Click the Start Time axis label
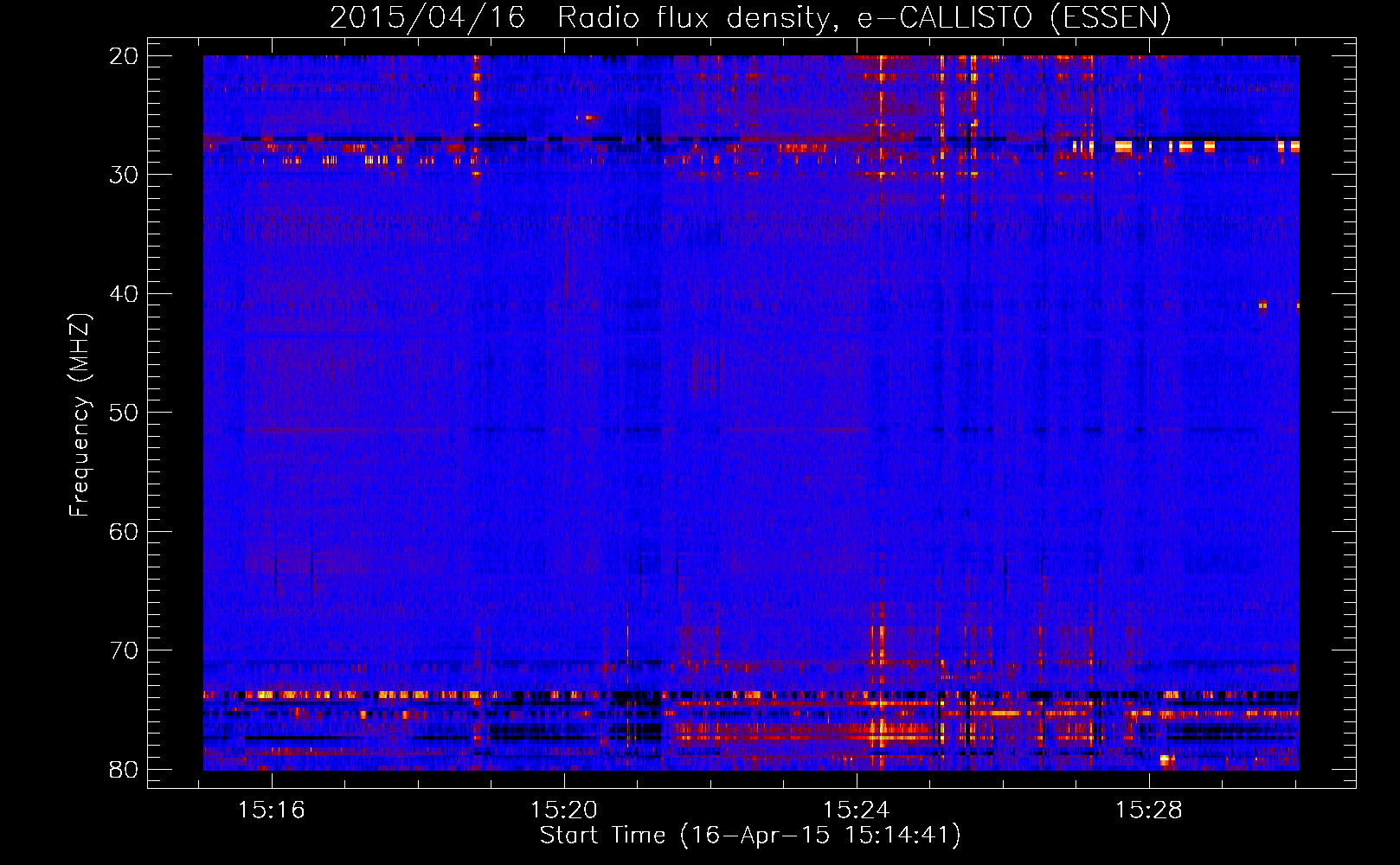Image resolution: width=1400 pixels, height=865 pixels. tap(750, 836)
